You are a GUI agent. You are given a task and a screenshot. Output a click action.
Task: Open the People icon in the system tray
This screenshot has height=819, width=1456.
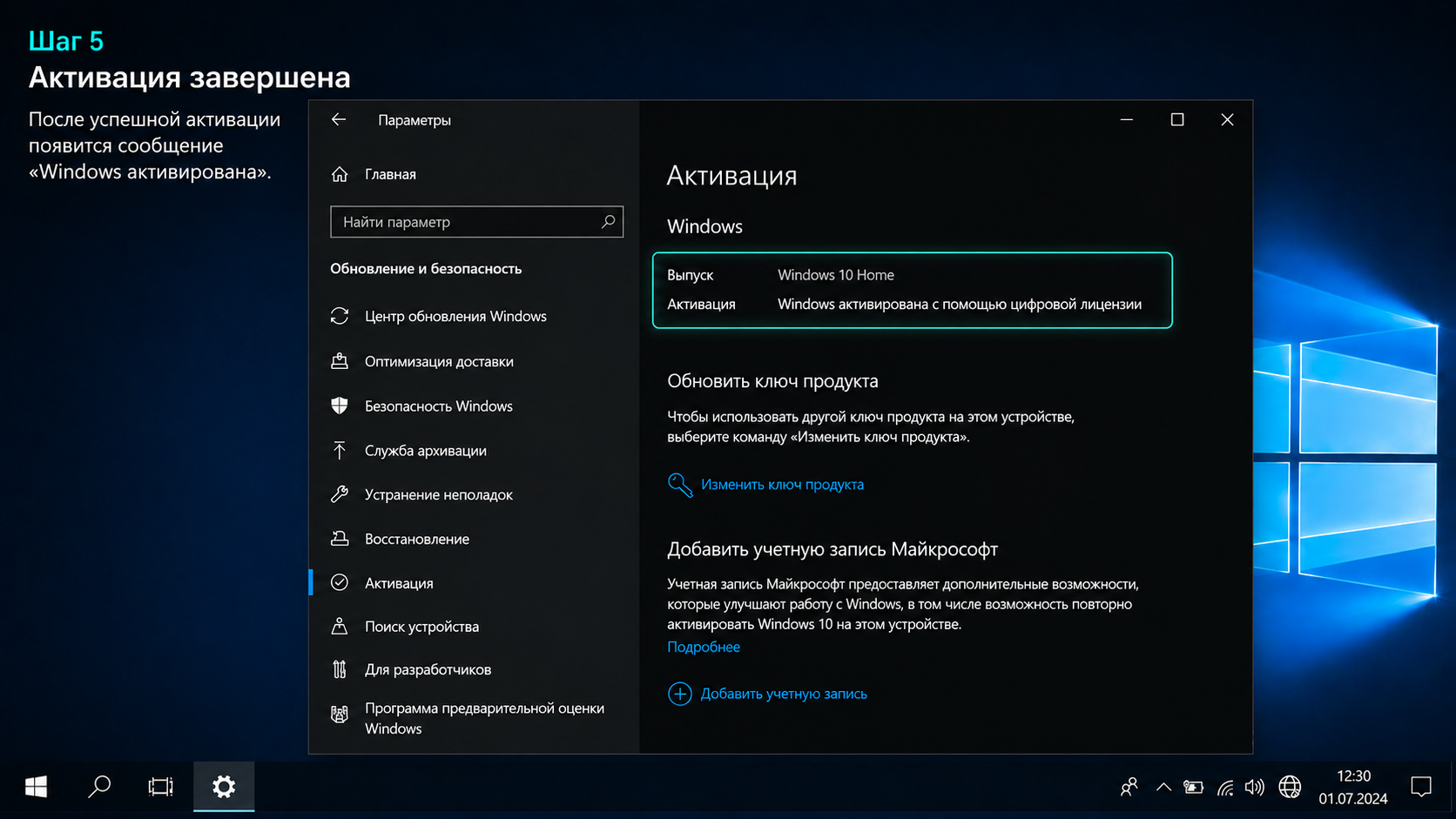[x=1129, y=788]
